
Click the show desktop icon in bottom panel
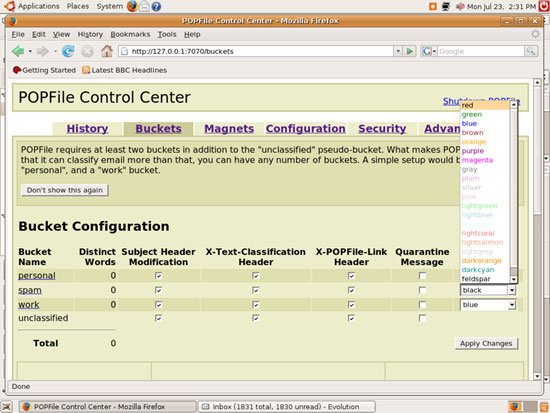point(7,407)
